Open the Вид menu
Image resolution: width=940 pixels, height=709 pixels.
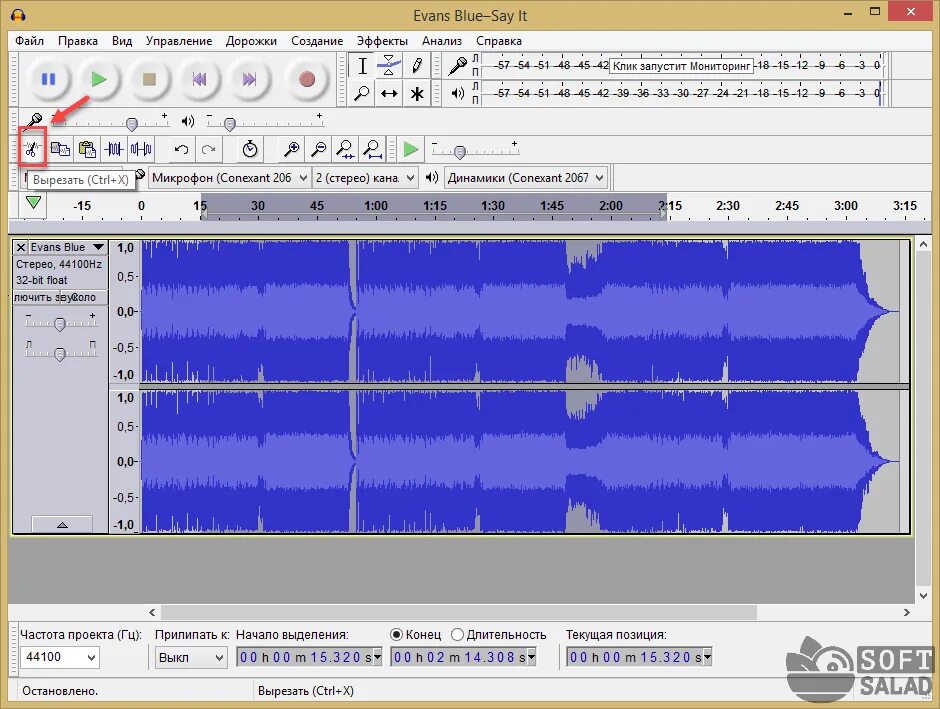pos(122,41)
